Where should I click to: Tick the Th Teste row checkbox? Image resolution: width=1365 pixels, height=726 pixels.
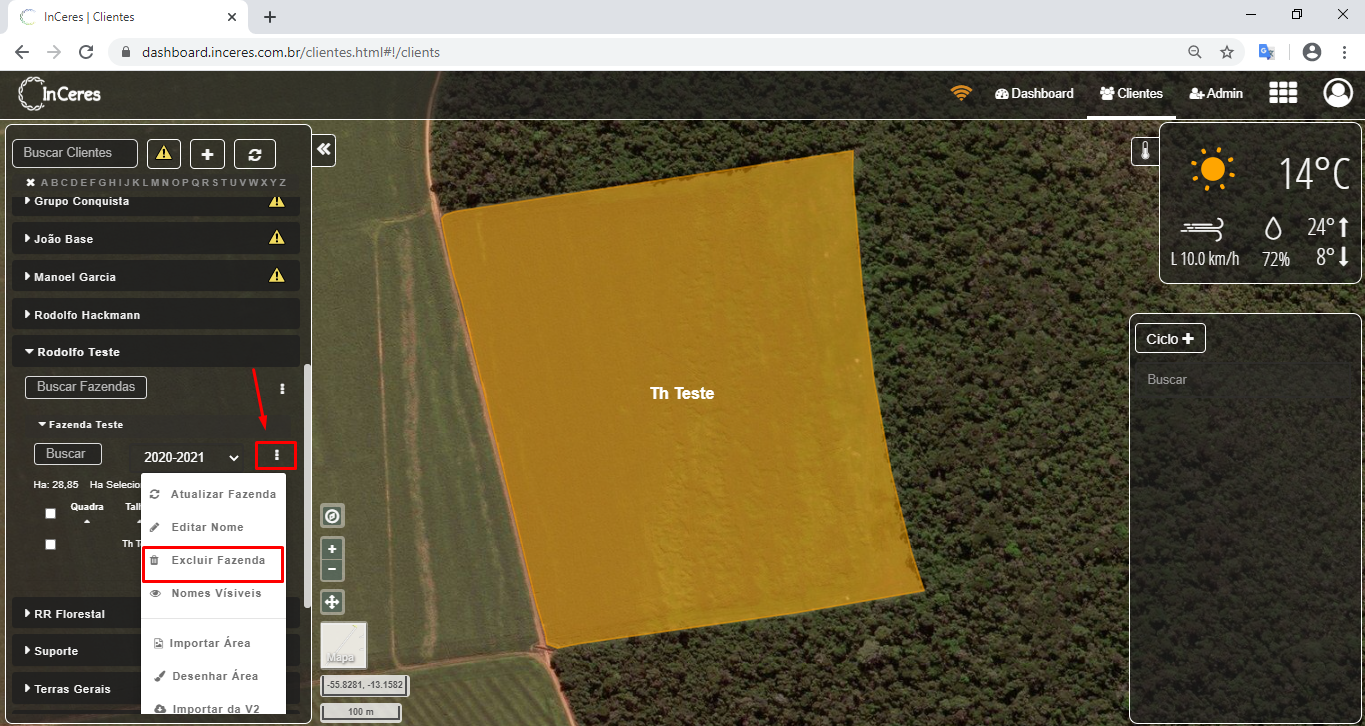[50, 544]
